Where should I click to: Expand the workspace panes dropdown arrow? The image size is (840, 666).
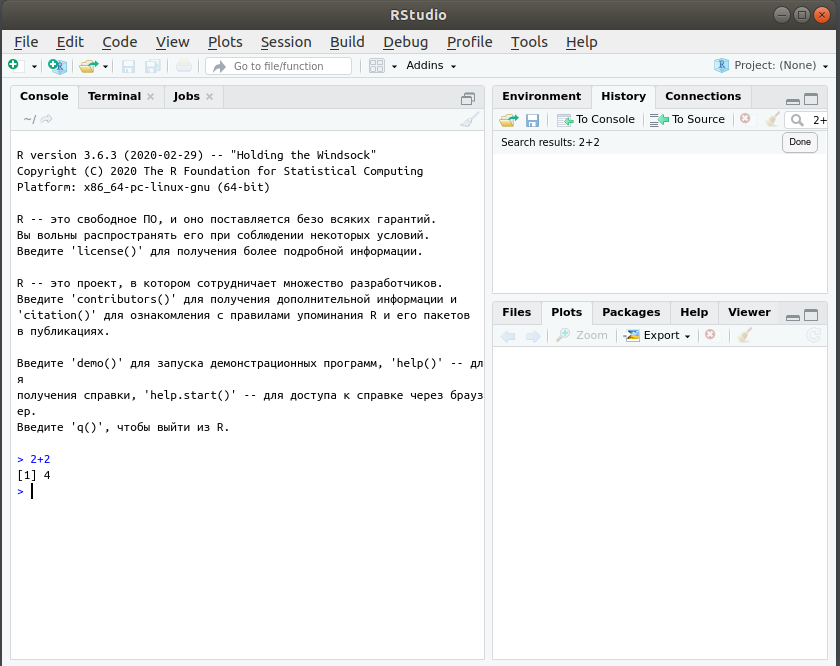pos(394,66)
